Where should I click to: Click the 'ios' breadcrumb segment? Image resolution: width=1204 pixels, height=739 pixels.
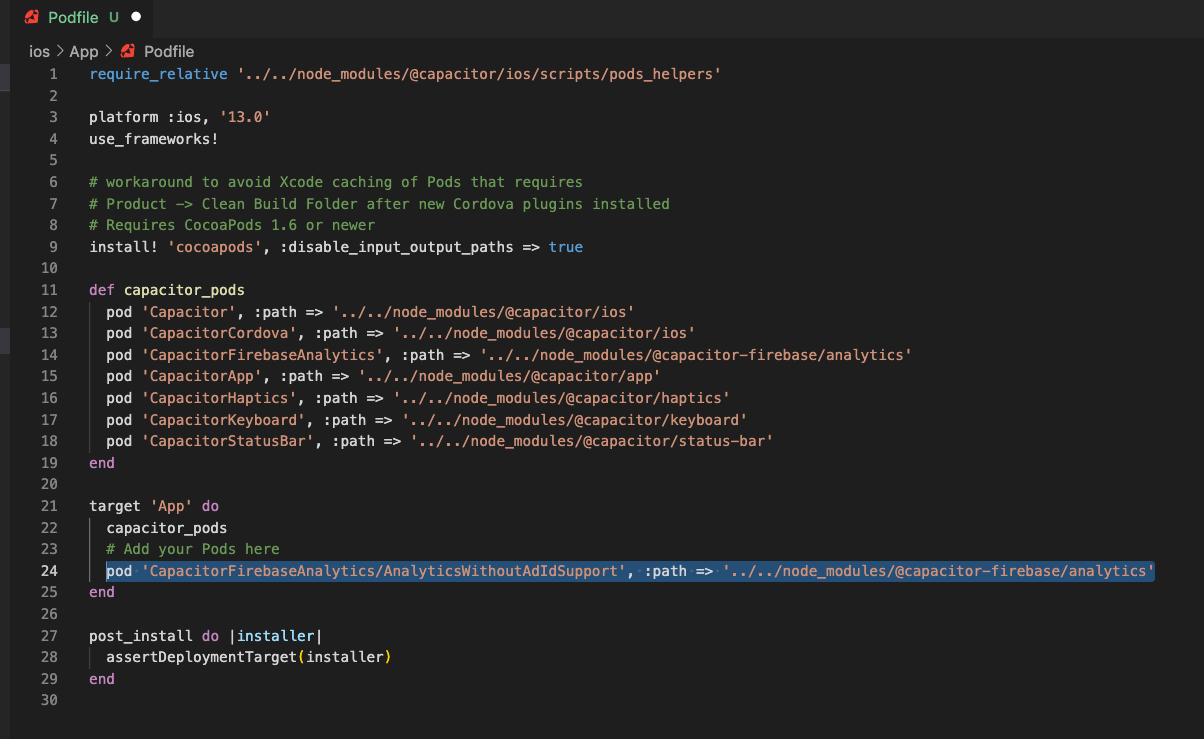click(39, 51)
